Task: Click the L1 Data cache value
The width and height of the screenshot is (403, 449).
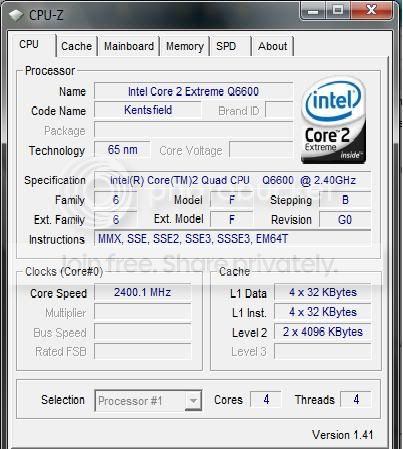Action: click(x=323, y=292)
